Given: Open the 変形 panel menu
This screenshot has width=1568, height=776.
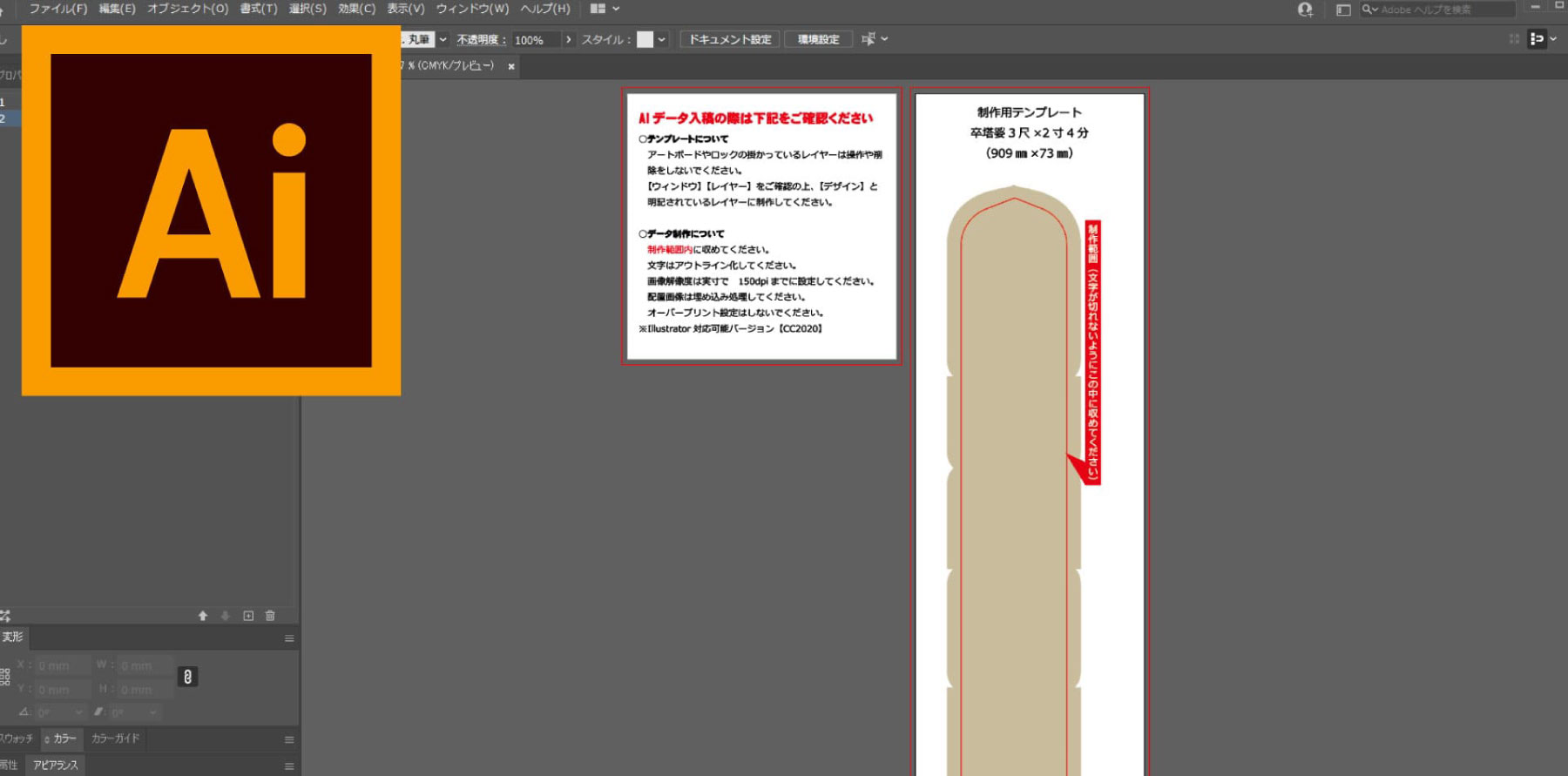Looking at the screenshot, I should pos(289,638).
